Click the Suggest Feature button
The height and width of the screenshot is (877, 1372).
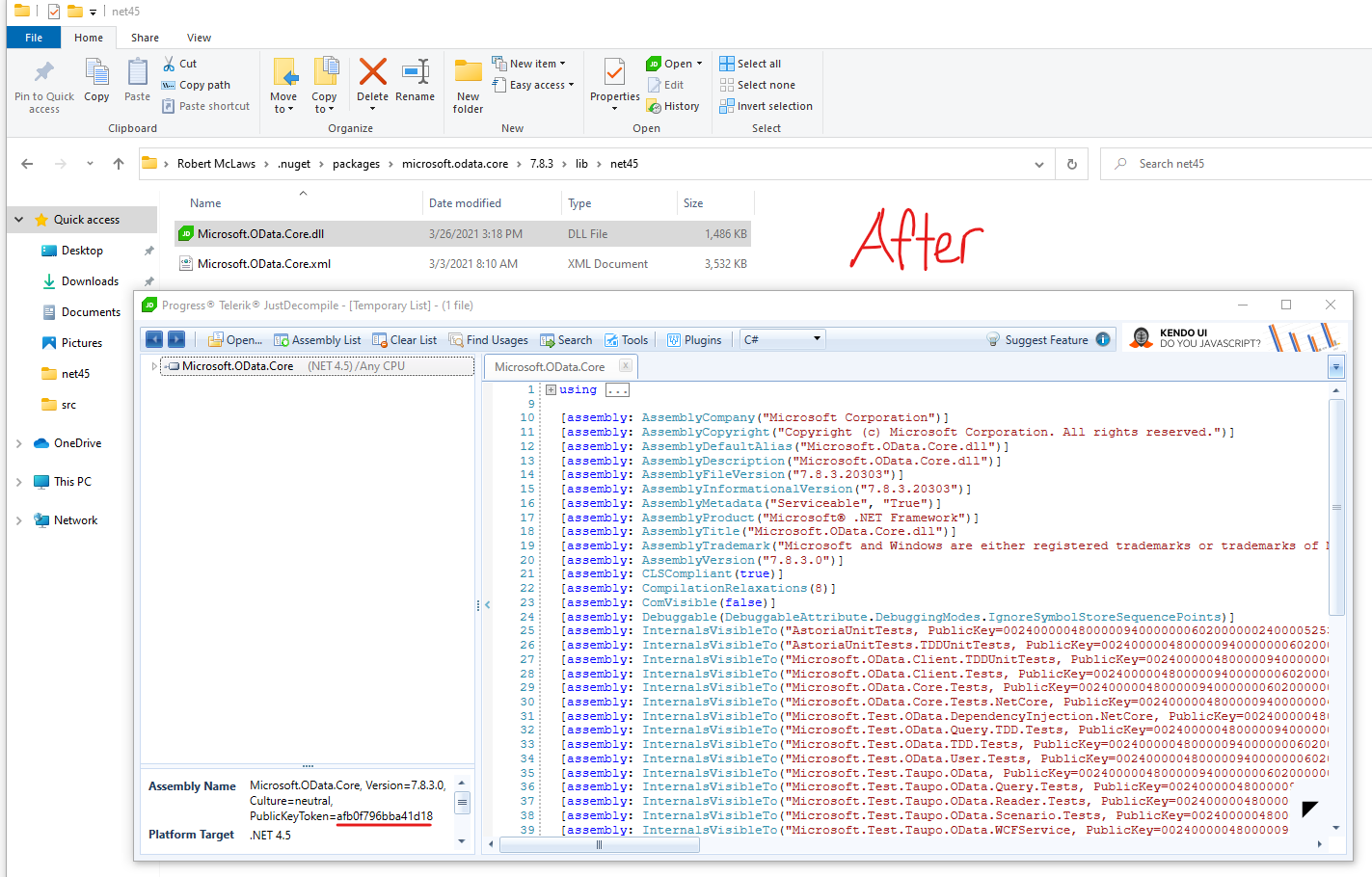1036,340
